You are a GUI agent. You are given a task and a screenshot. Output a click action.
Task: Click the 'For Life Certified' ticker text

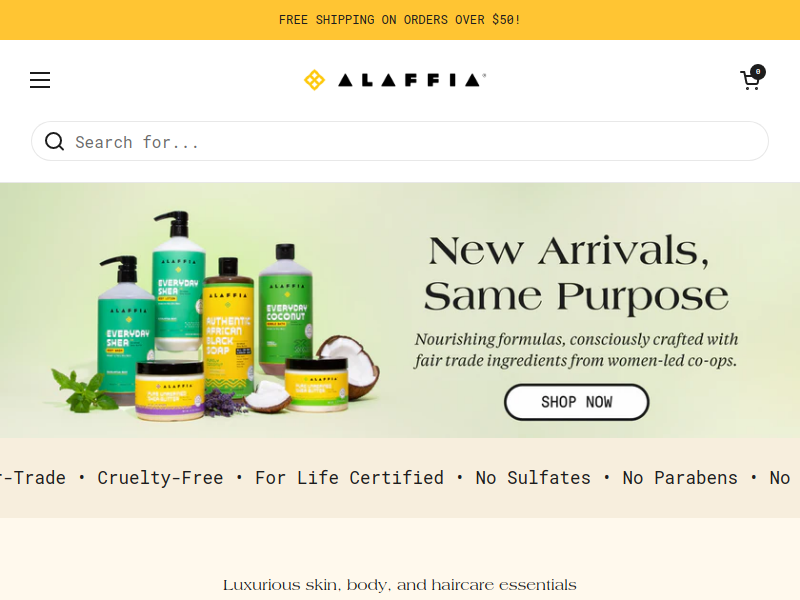pyautogui.click(x=349, y=478)
